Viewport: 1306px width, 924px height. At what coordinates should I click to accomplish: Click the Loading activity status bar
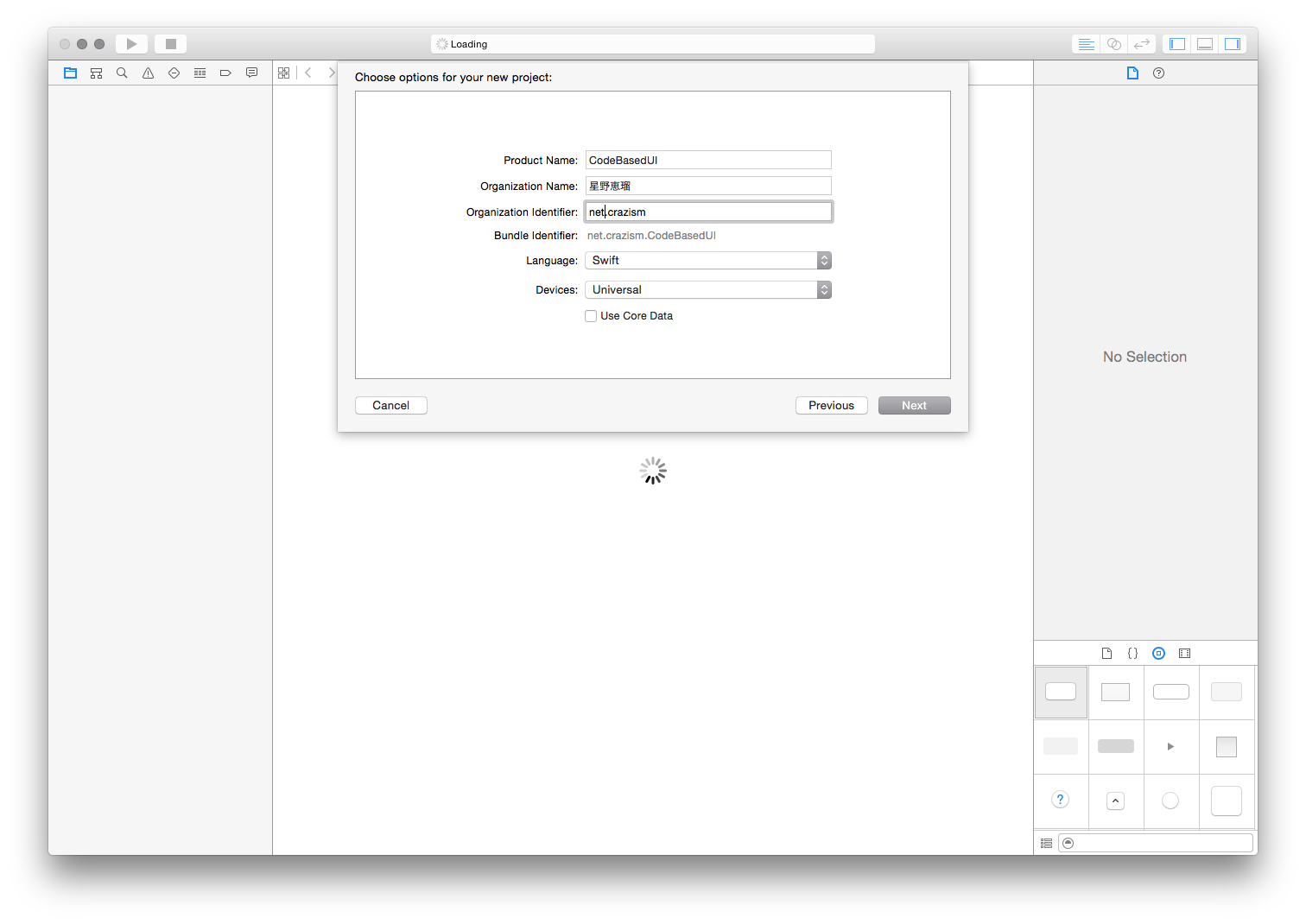[653, 44]
